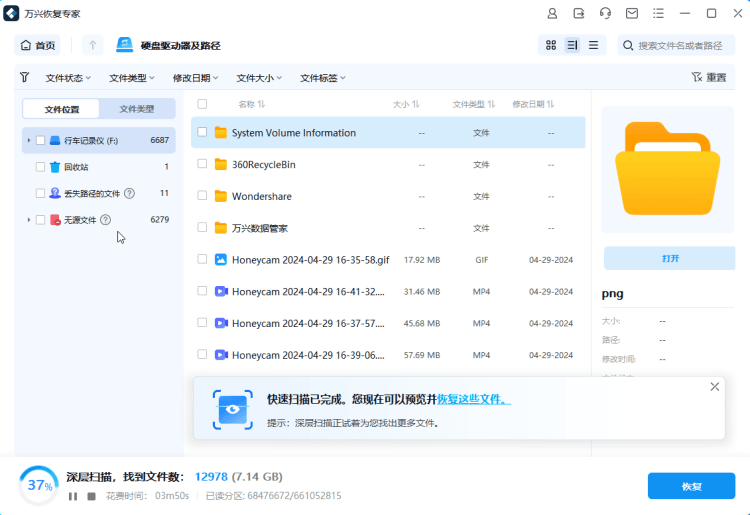Switch to detail preview view
This screenshot has height=515, width=750.
[x=572, y=45]
